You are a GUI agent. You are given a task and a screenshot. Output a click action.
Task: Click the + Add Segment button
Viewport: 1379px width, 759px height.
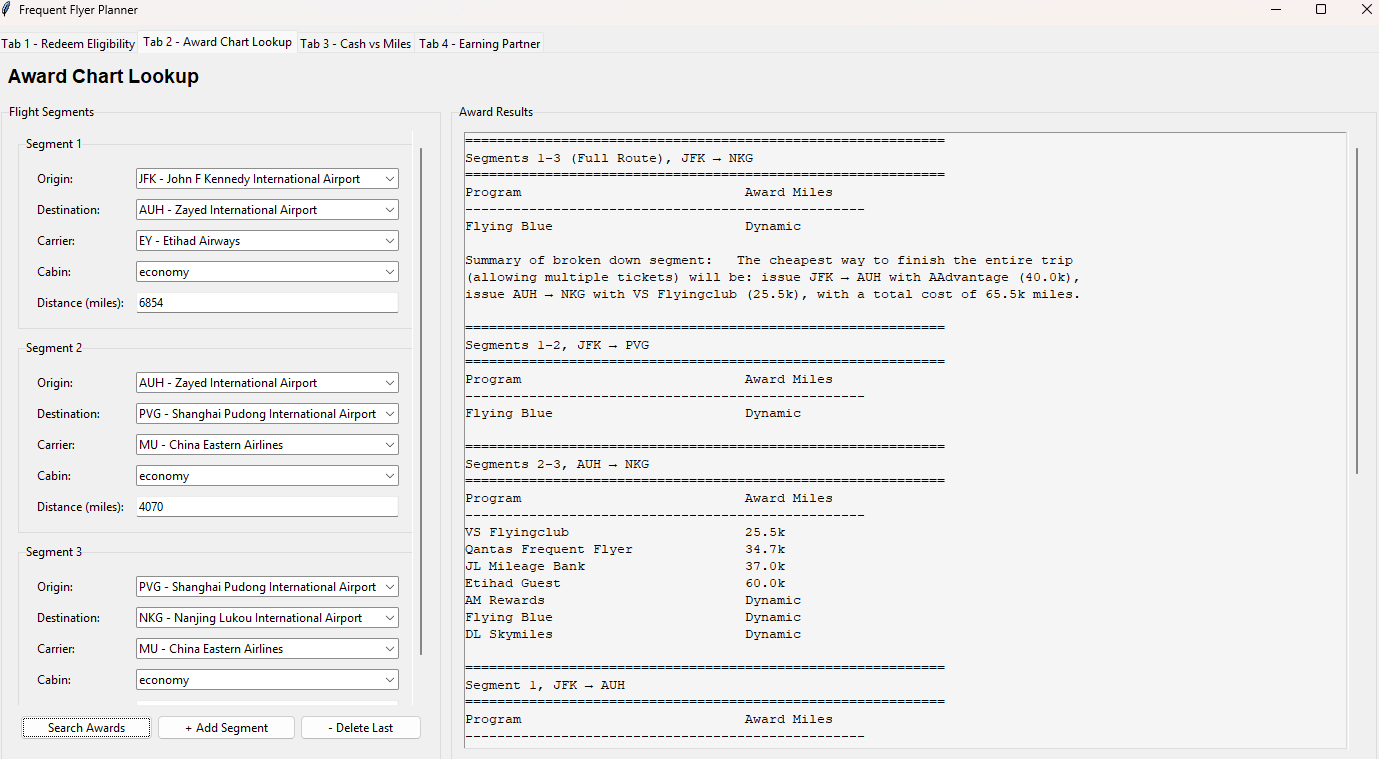pyautogui.click(x=226, y=728)
